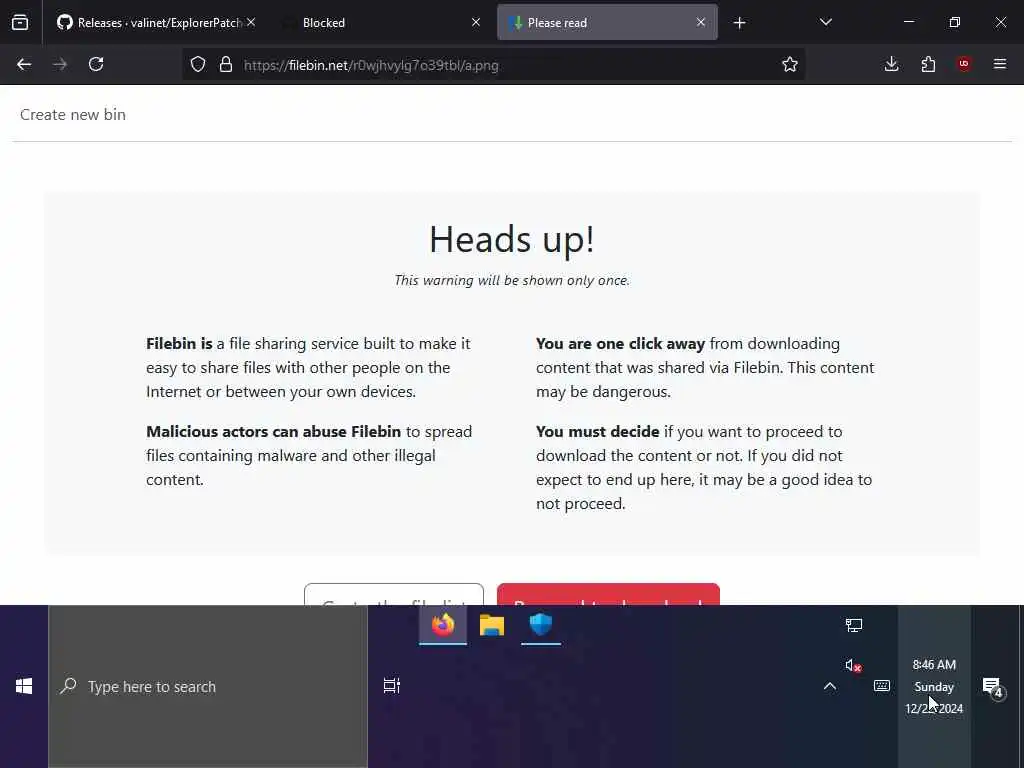Click the Type here to search box

[208, 686]
